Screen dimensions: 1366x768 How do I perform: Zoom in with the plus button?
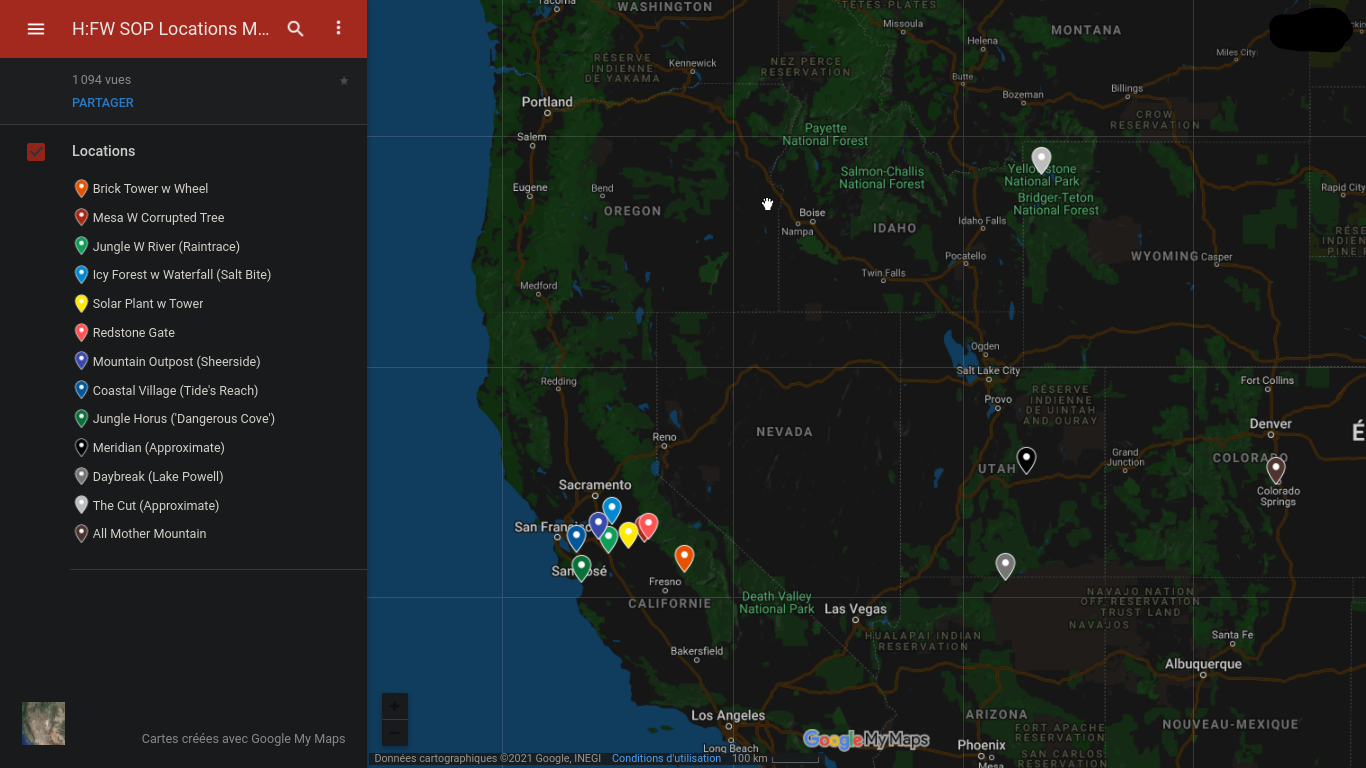pyautogui.click(x=394, y=706)
